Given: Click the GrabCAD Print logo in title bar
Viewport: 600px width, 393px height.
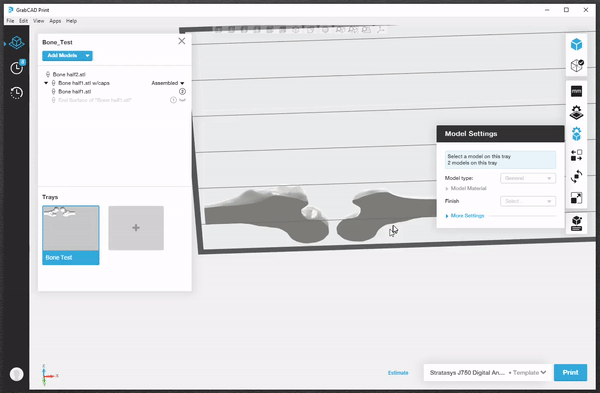Looking at the screenshot, I should point(10,10).
